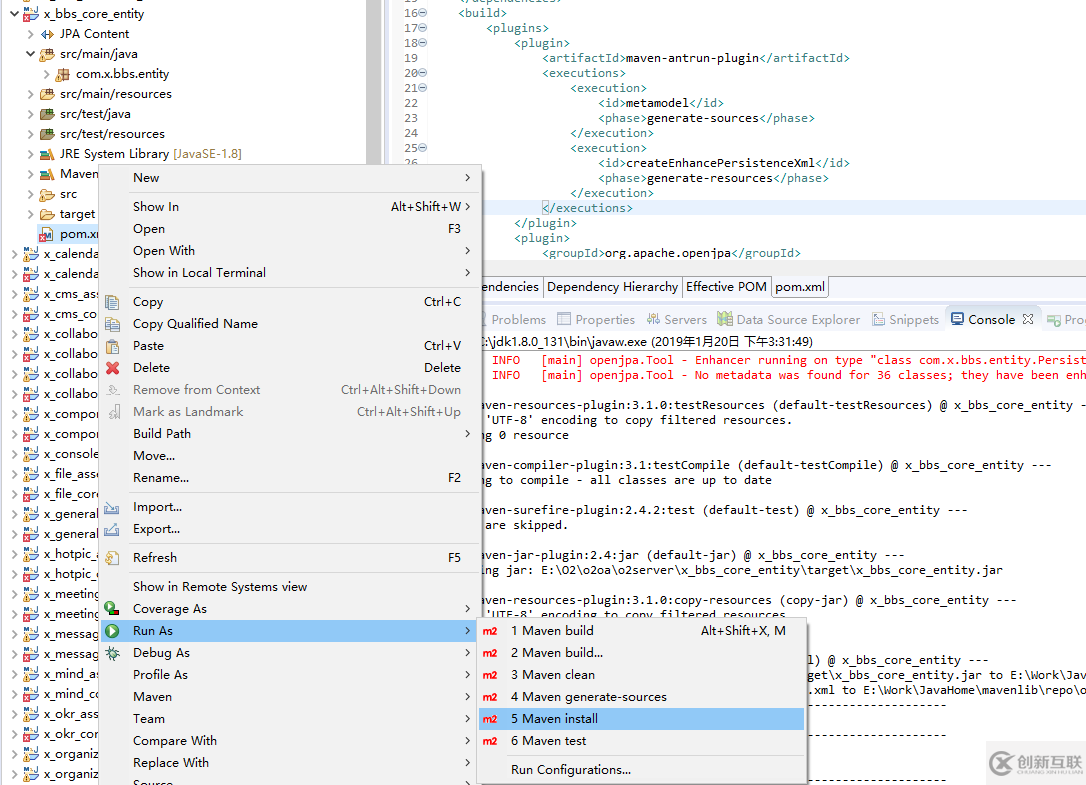The width and height of the screenshot is (1086, 785).
Task: Click the Properties view icon
Action: pos(564,319)
